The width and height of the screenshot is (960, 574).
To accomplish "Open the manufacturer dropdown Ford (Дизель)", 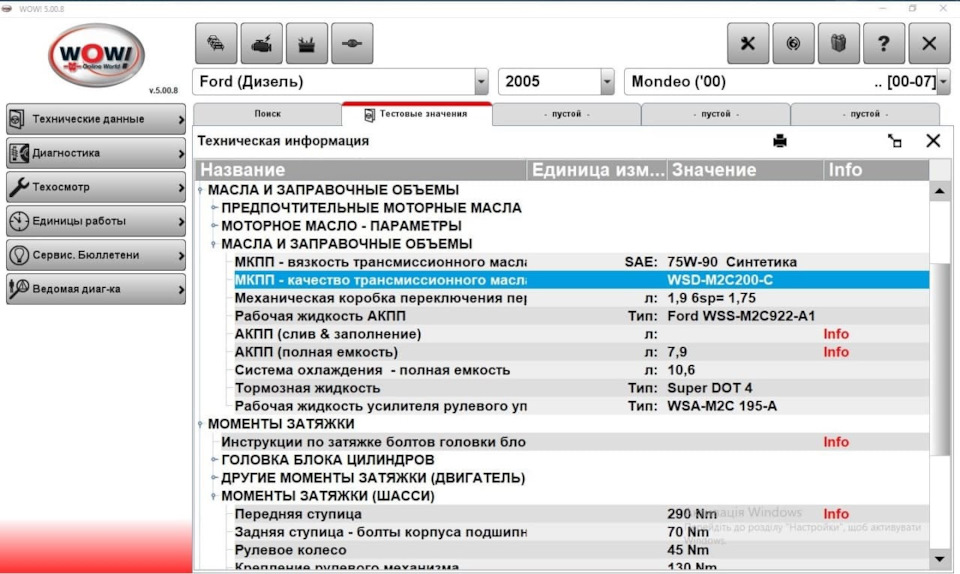I will tap(481, 81).
